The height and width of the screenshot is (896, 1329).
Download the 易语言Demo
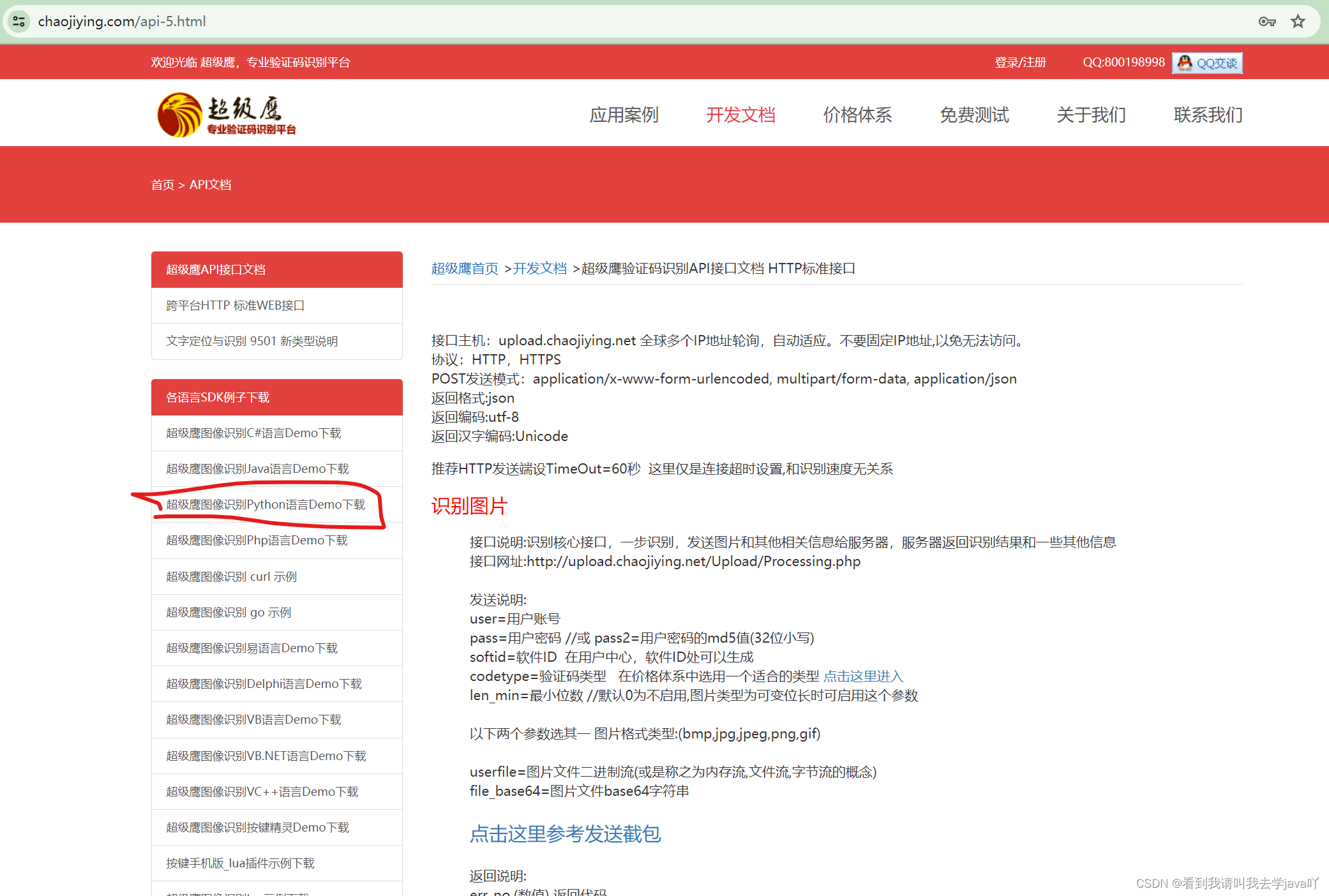[277, 648]
